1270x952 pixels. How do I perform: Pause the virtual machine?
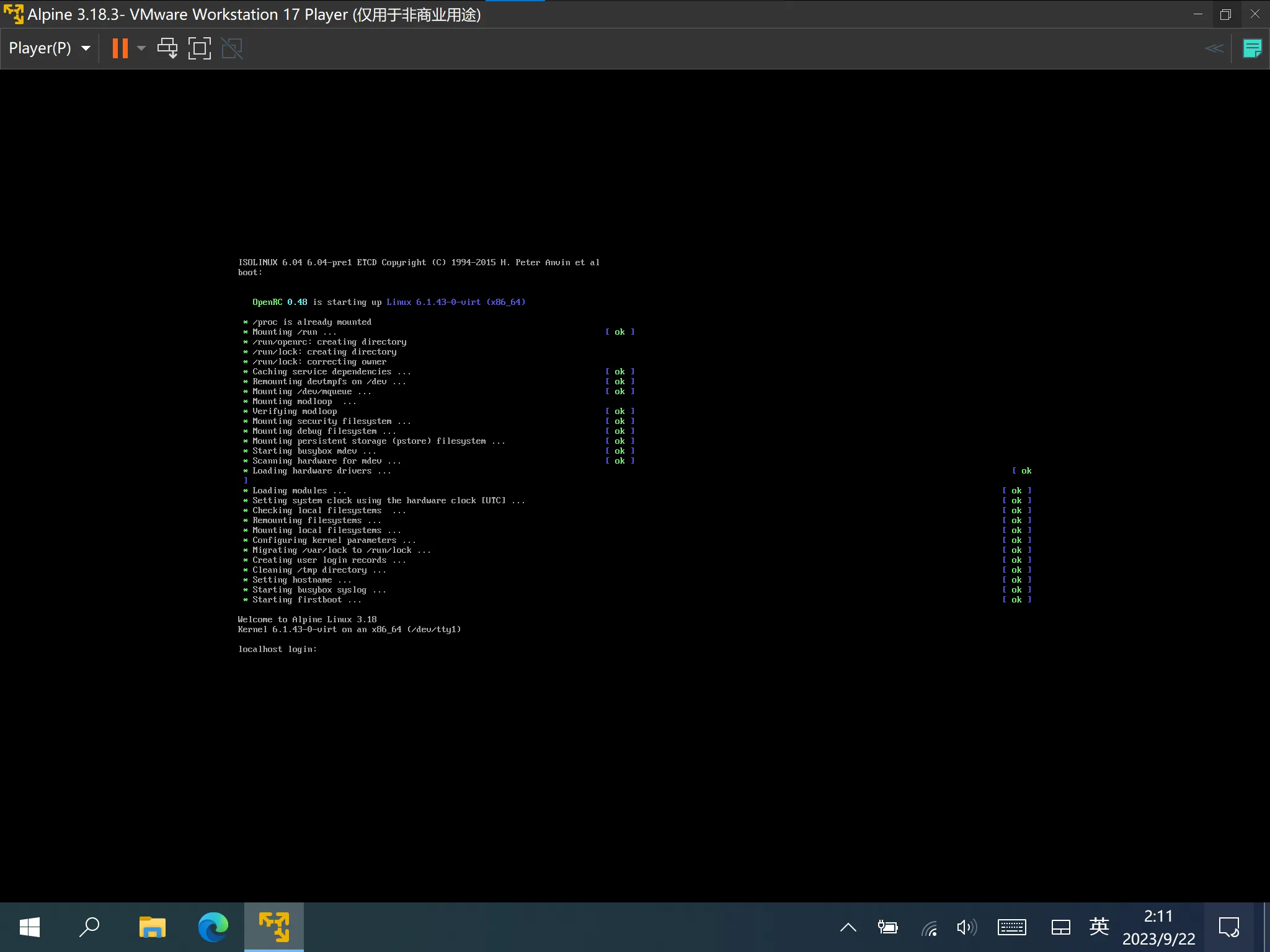coord(120,48)
